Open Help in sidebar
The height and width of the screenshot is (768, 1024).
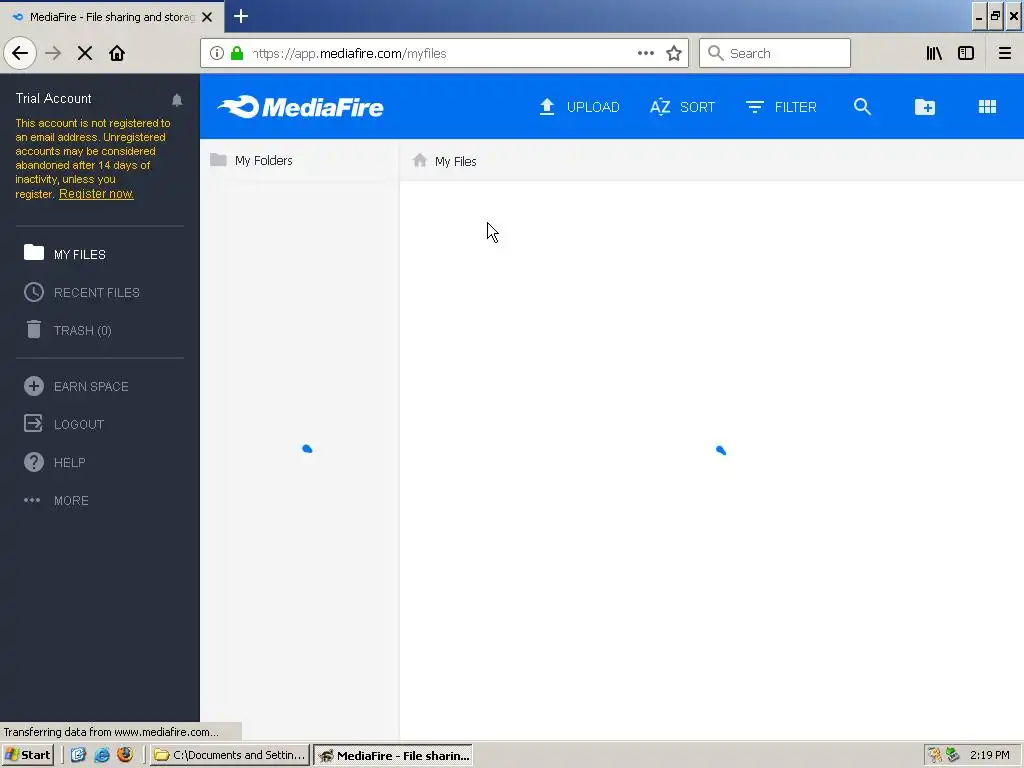[x=55, y=462]
